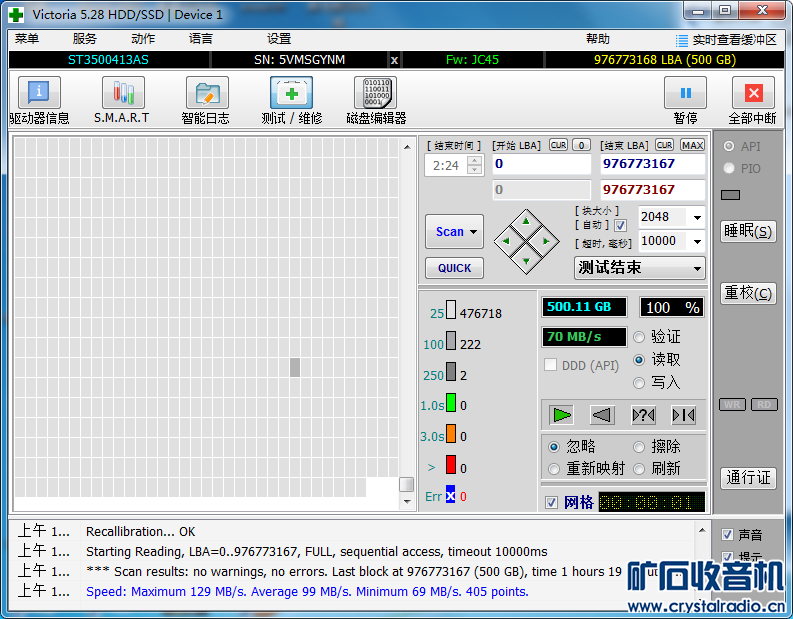This screenshot has width=793, height=619.
Task: Open the 帮助 help menu
Action: coord(598,39)
